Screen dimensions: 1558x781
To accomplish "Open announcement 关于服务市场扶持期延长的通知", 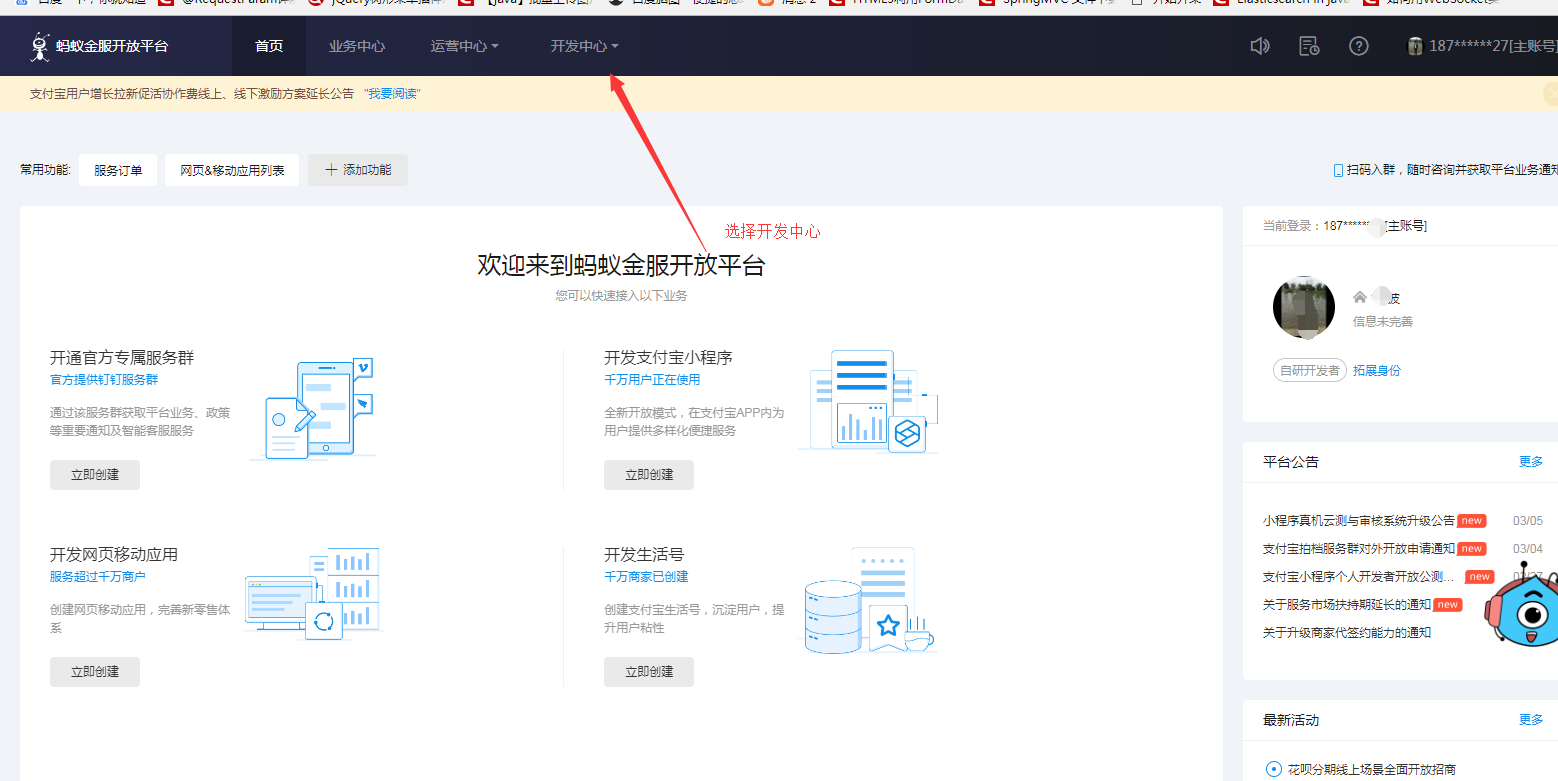I will tap(1347, 605).
